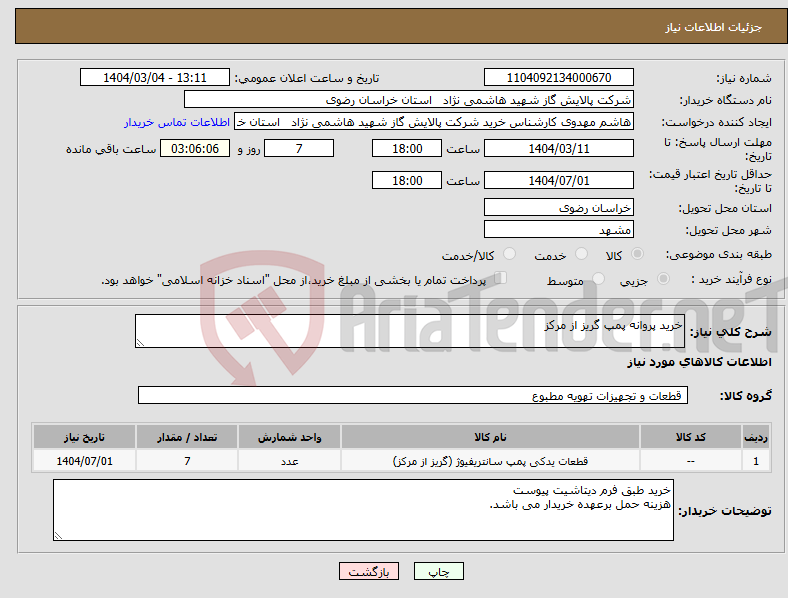Select the خدمت radio button

coord(581,254)
